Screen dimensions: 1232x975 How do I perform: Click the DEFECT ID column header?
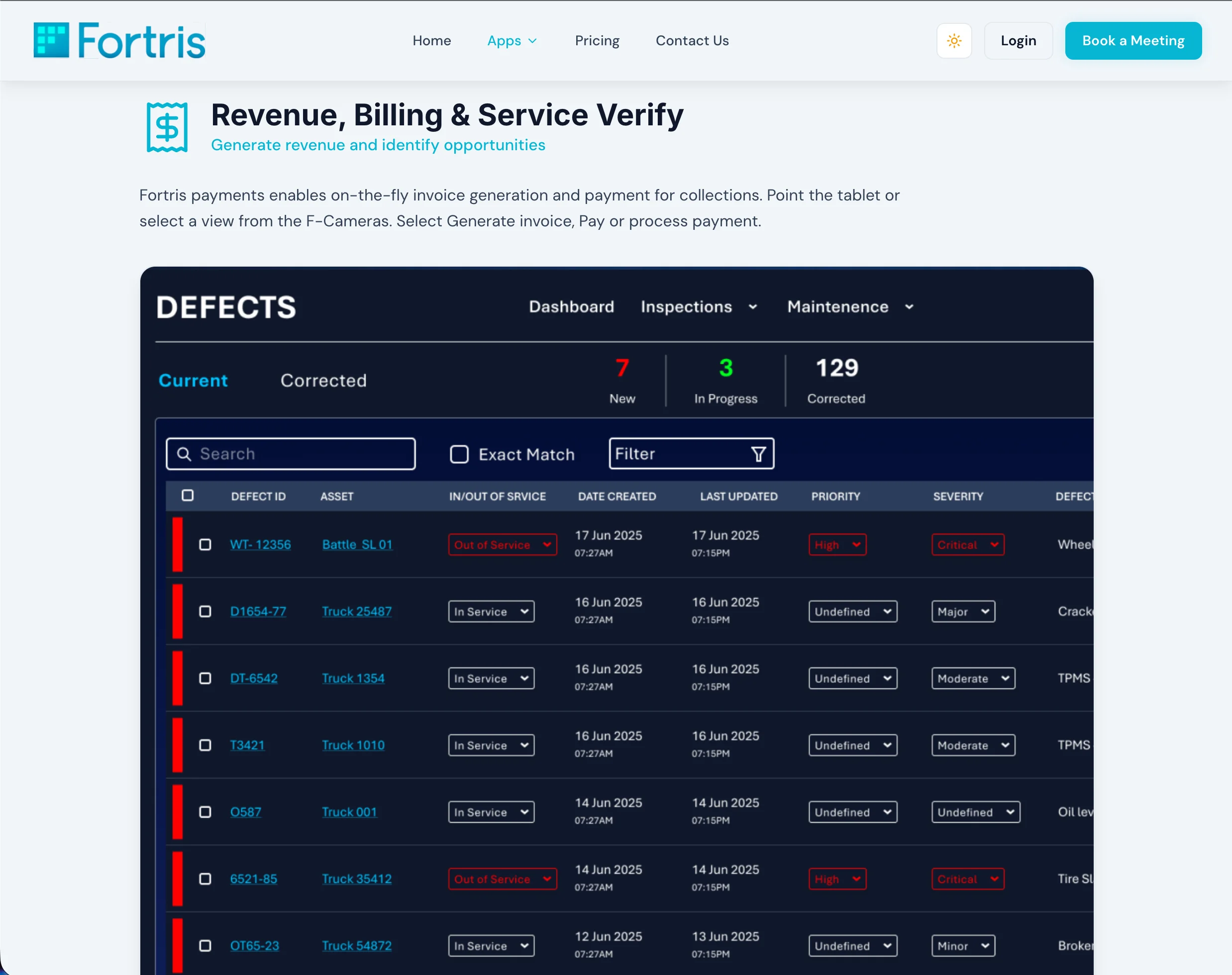pyautogui.click(x=258, y=496)
